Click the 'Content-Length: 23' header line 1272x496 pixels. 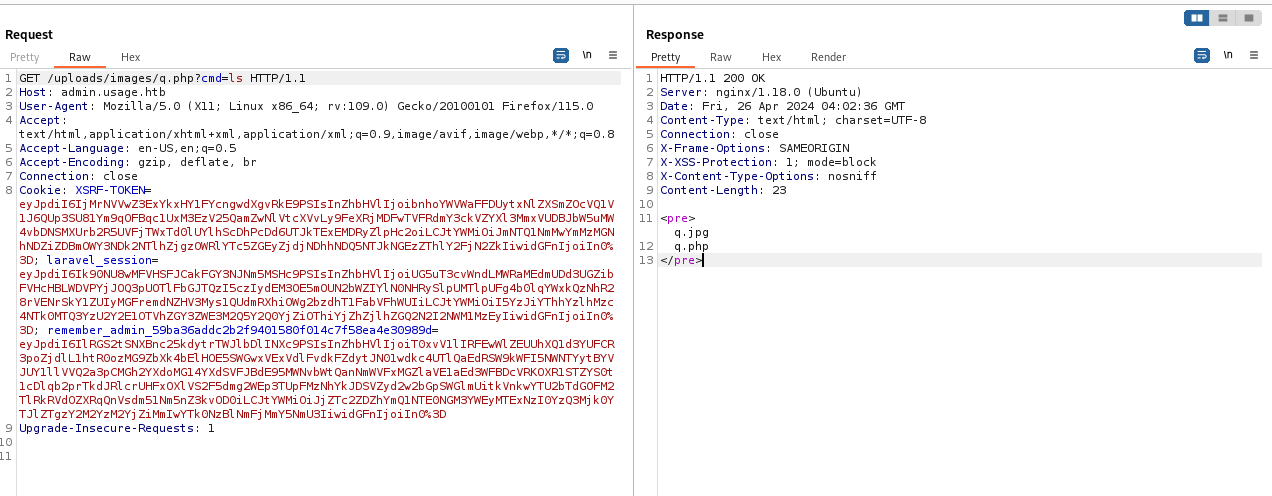click(723, 190)
